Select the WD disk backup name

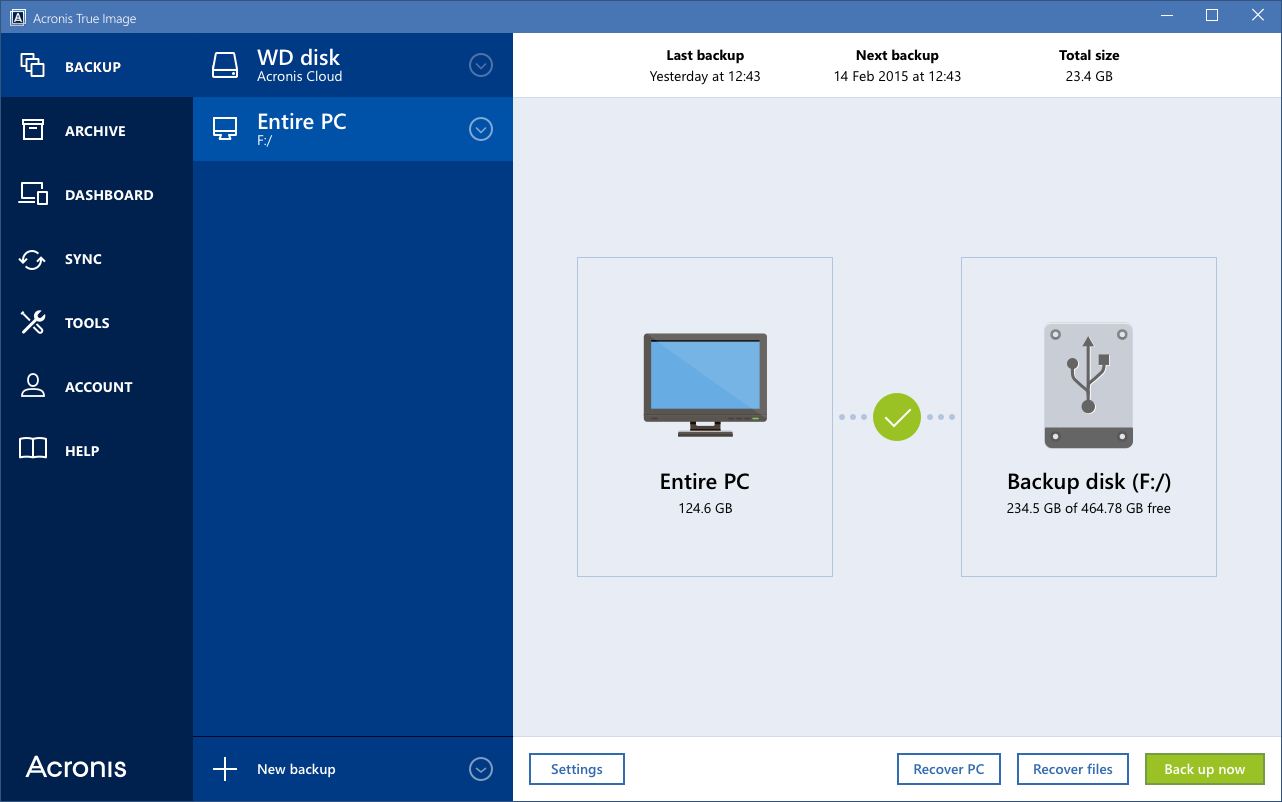(299, 58)
